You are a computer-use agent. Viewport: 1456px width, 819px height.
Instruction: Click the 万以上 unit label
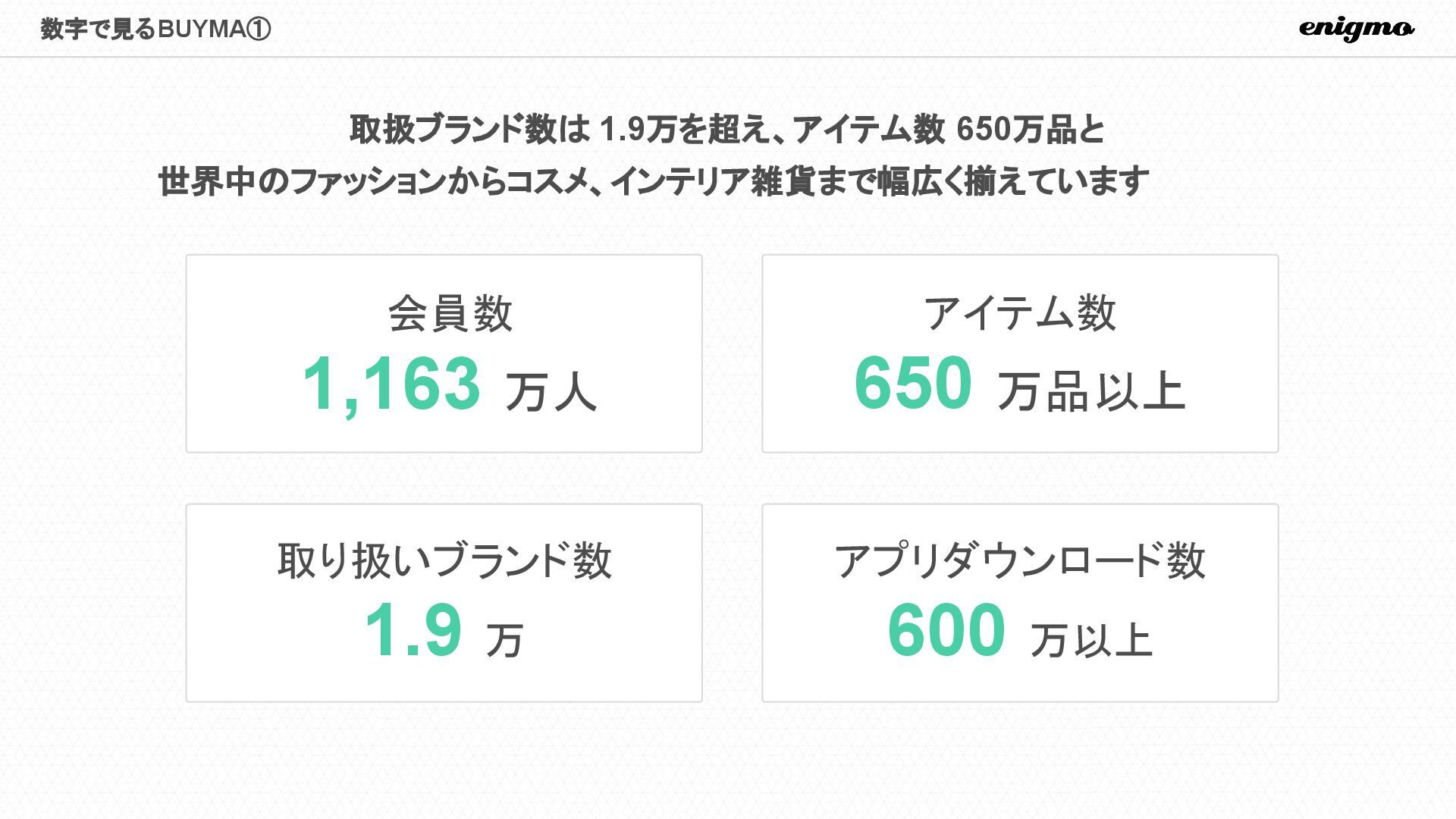pos(1092,640)
